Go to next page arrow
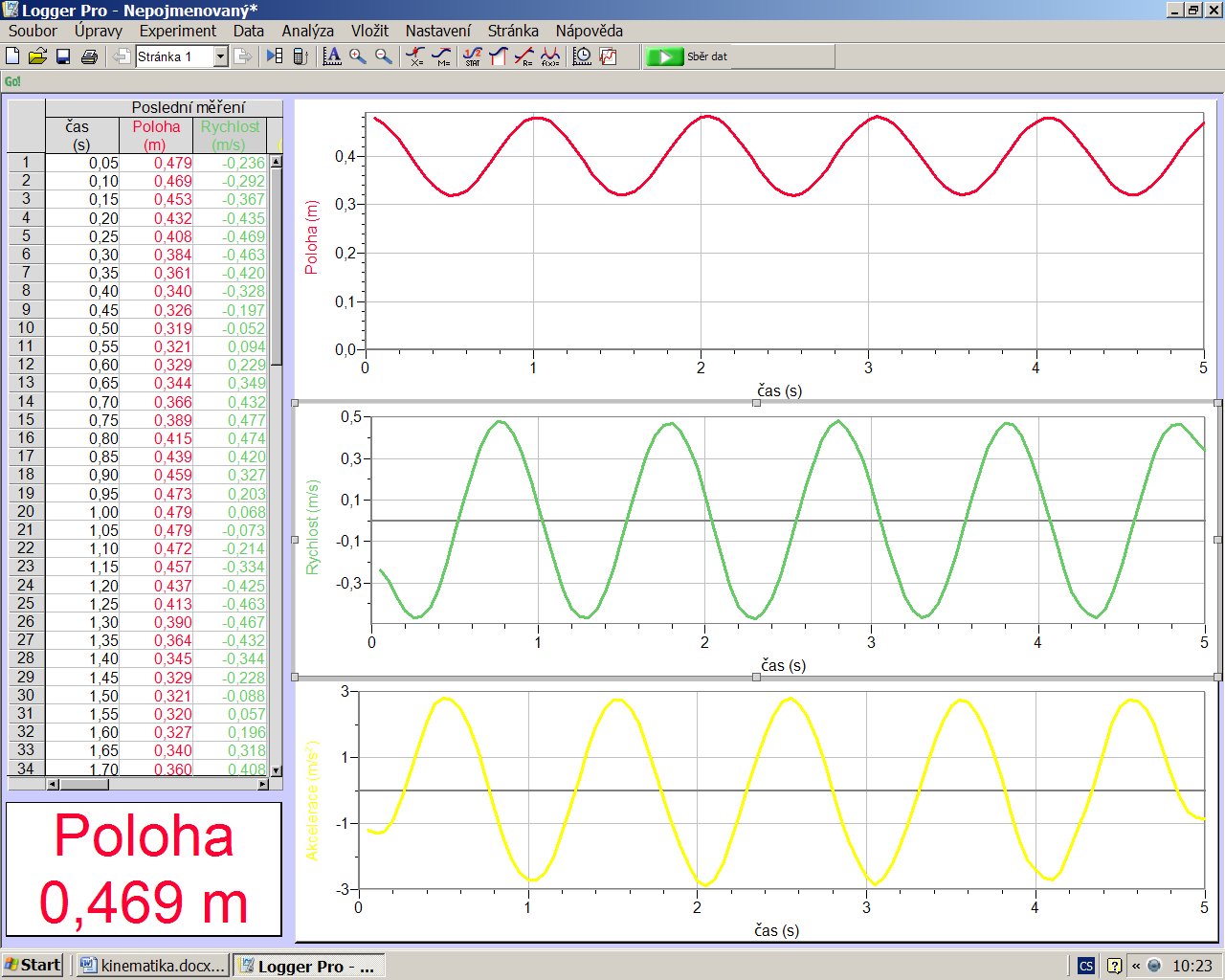 click(243, 56)
